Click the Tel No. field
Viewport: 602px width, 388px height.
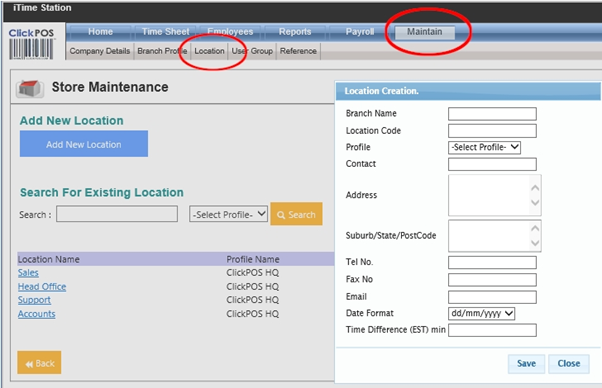coord(492,263)
